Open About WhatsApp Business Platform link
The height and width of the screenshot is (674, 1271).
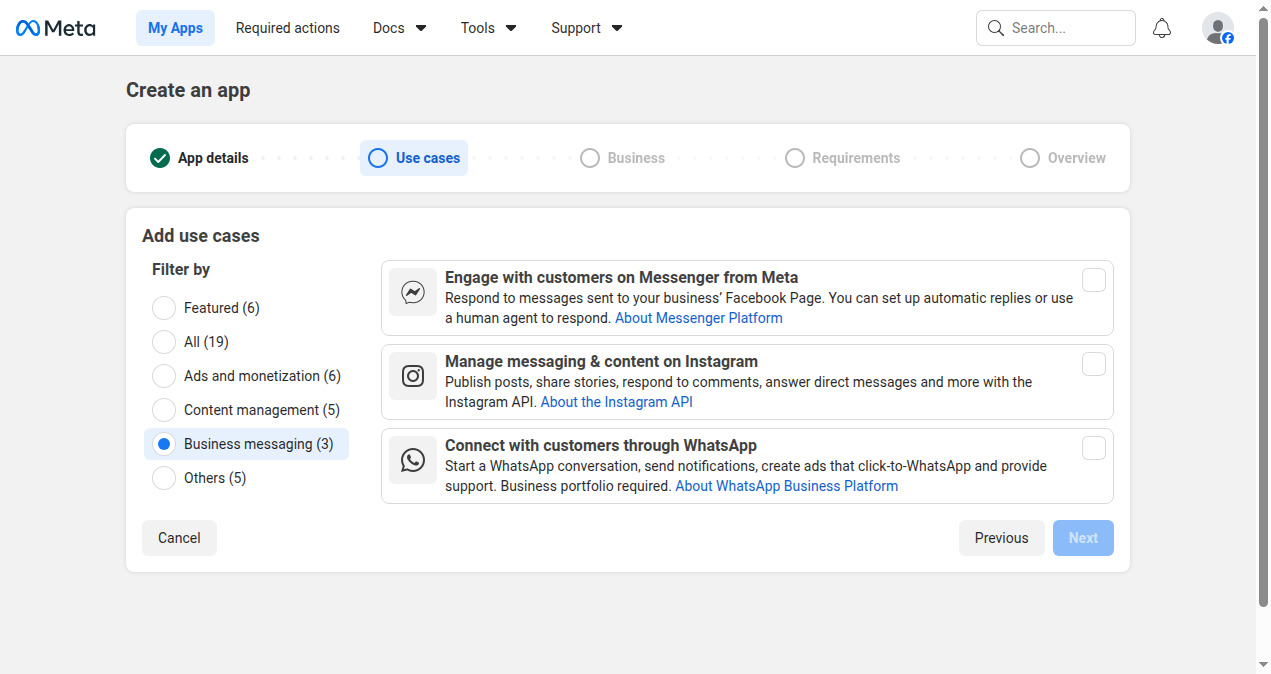[x=786, y=486]
